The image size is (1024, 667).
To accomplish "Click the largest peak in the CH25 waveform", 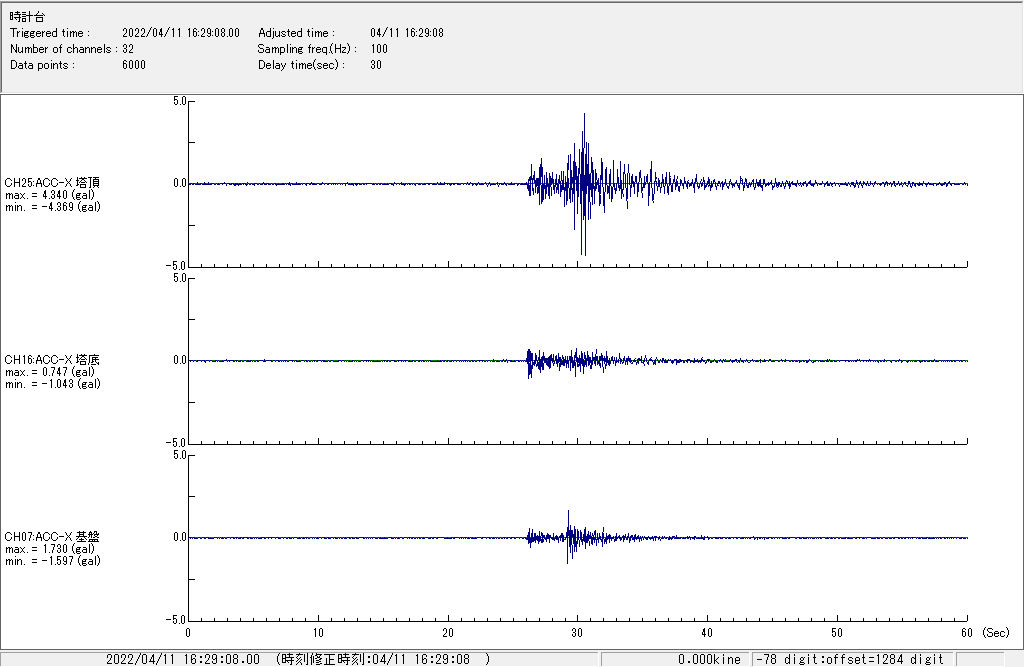I will [584, 116].
